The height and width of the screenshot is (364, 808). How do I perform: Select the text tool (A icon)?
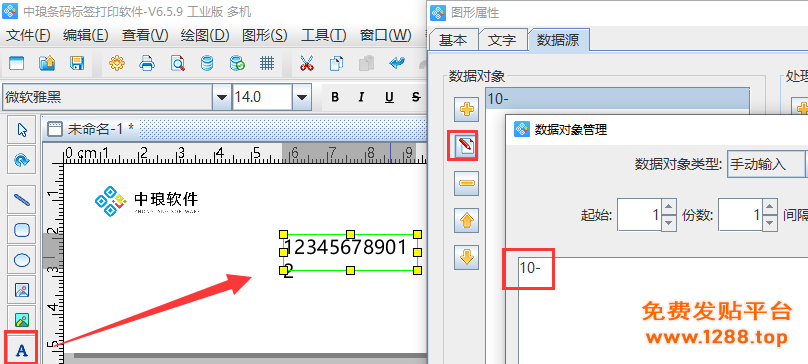[21, 351]
